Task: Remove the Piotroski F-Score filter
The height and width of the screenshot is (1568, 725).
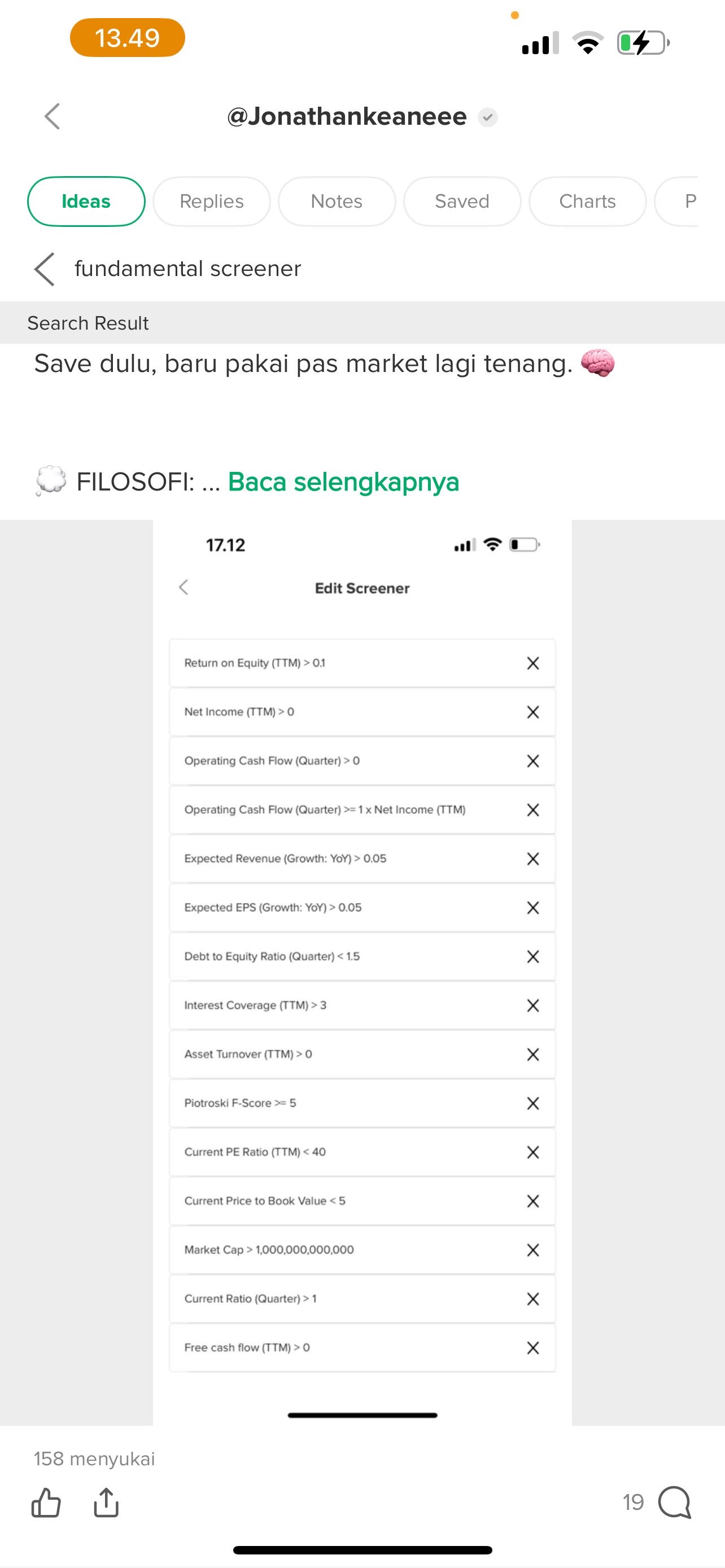Action: click(x=532, y=1103)
